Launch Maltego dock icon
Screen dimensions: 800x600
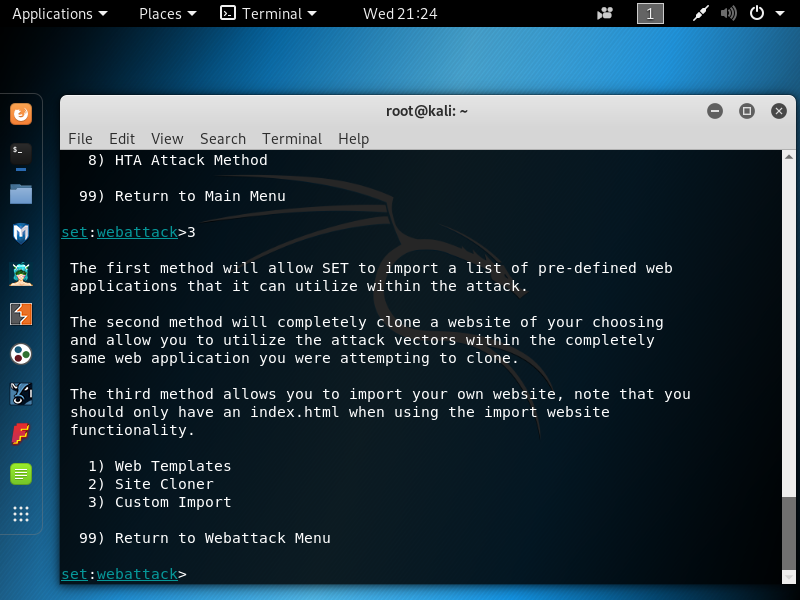pyautogui.click(x=21, y=394)
